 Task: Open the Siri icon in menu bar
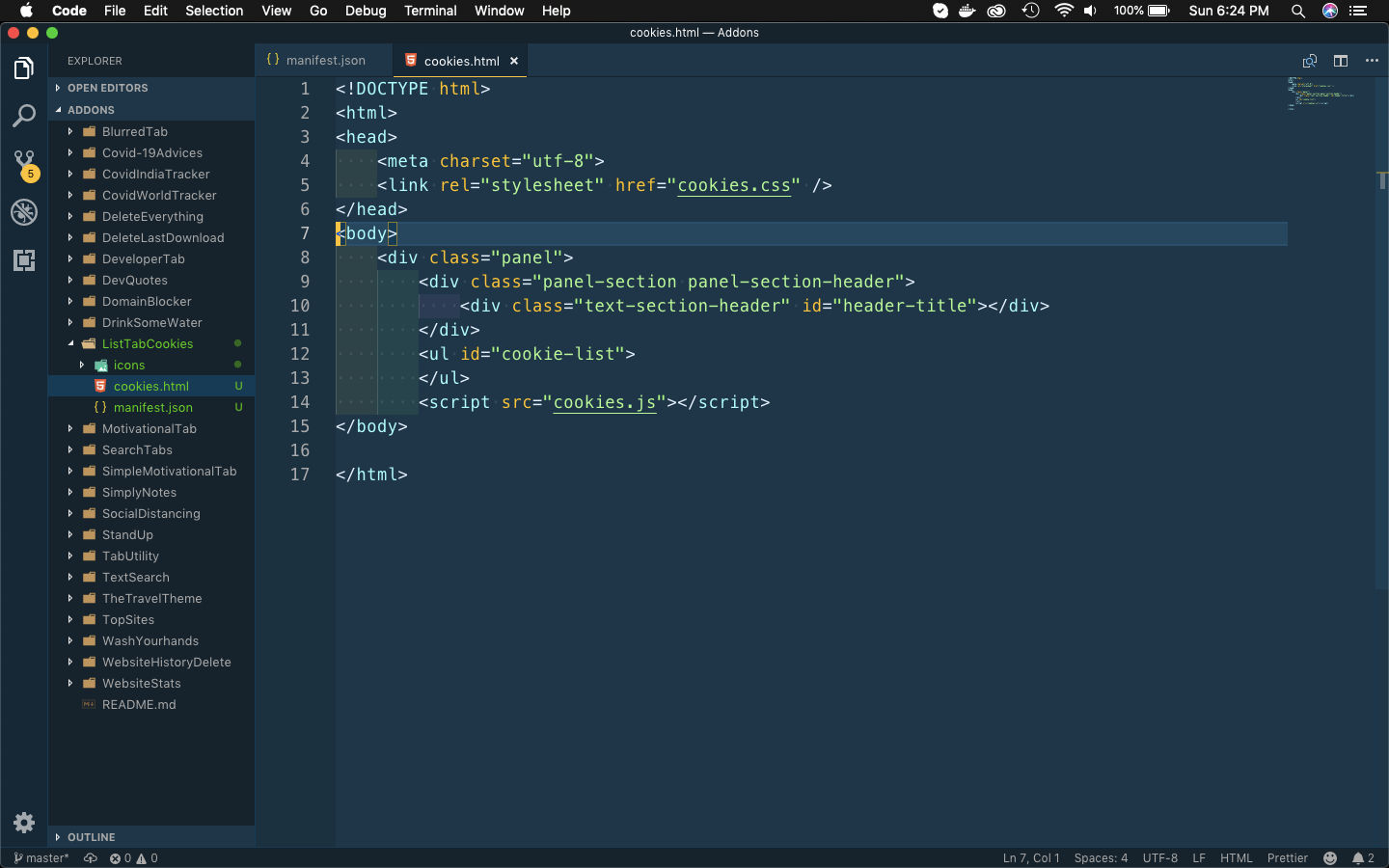(x=1330, y=11)
